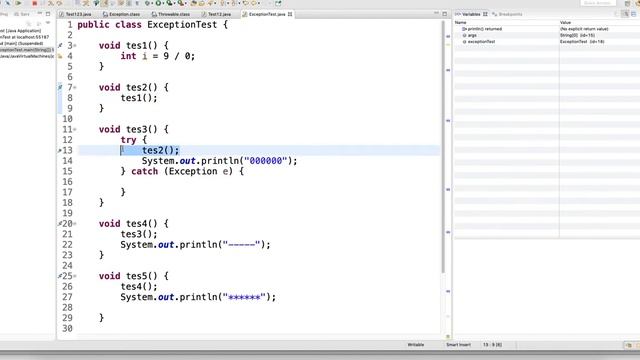Click the editor vertical scrollbar

(443, 147)
